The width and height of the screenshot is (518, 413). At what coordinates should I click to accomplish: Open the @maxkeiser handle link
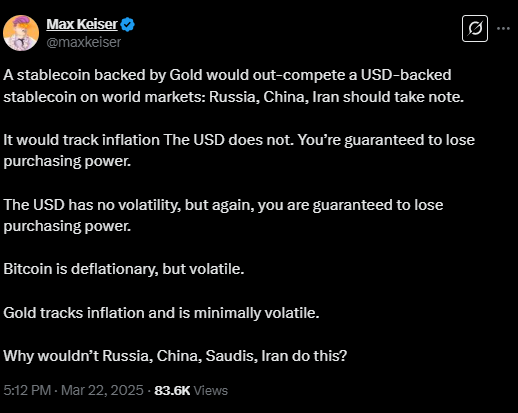click(84, 42)
